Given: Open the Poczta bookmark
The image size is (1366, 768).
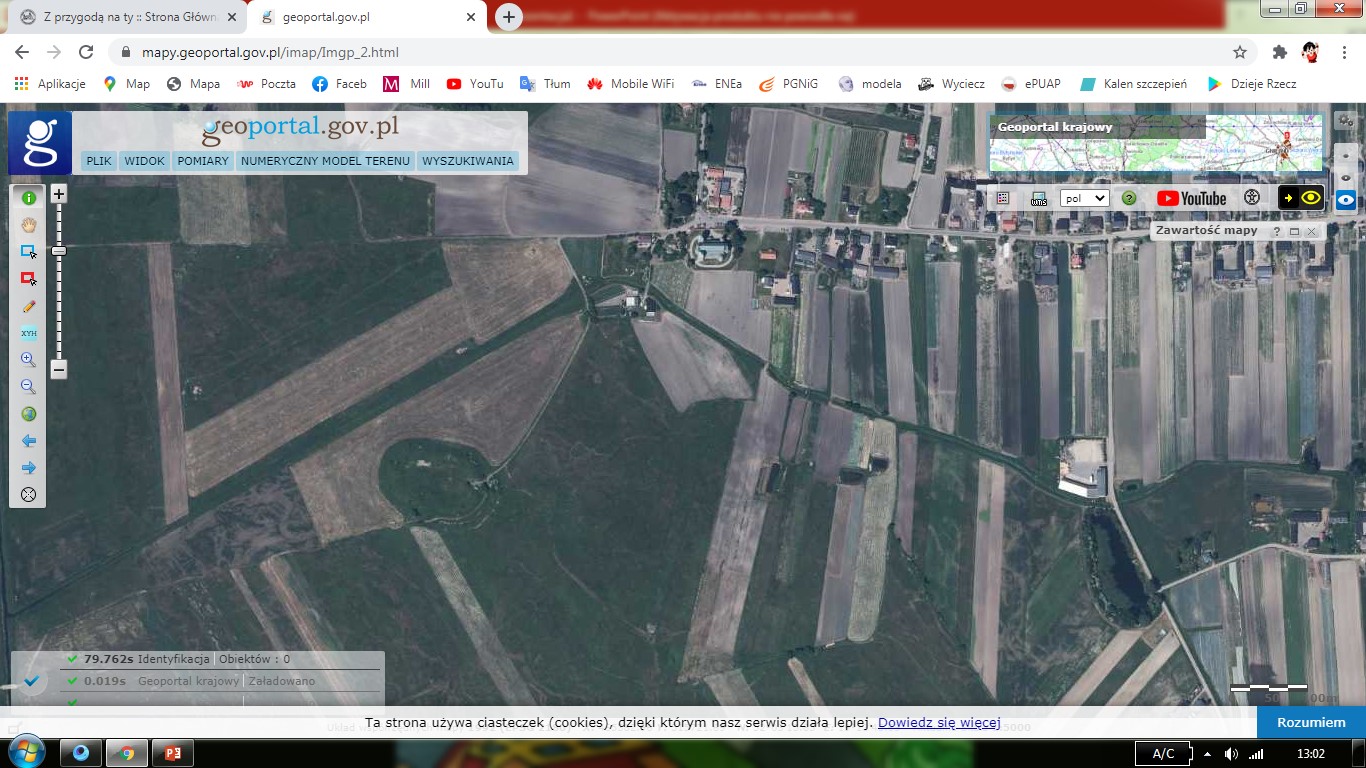Looking at the screenshot, I should (266, 84).
